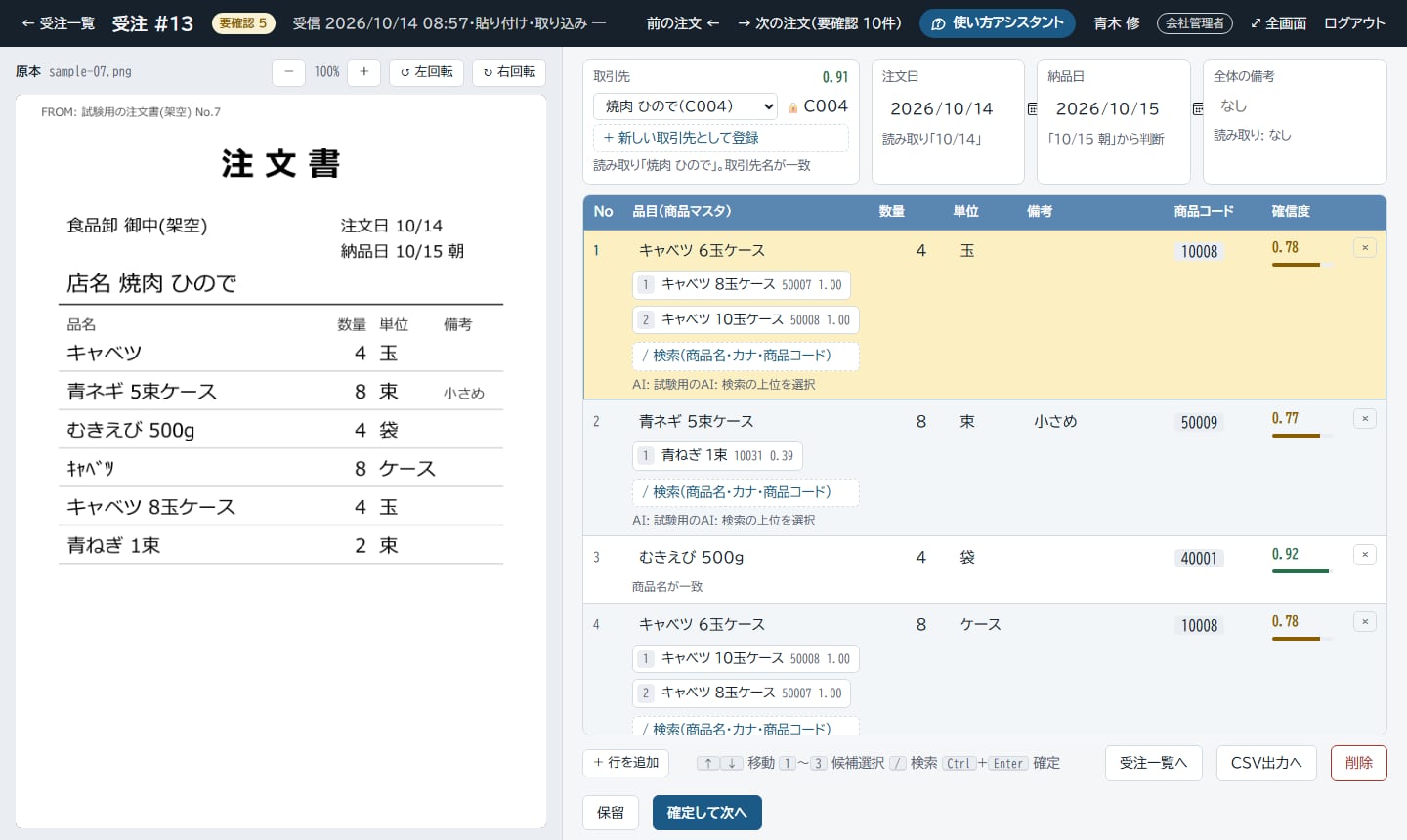Viewport: 1407px width, 840px height.
Task: Click the row 2 product search field under 青ねぎ 1束
Action: (x=746, y=492)
